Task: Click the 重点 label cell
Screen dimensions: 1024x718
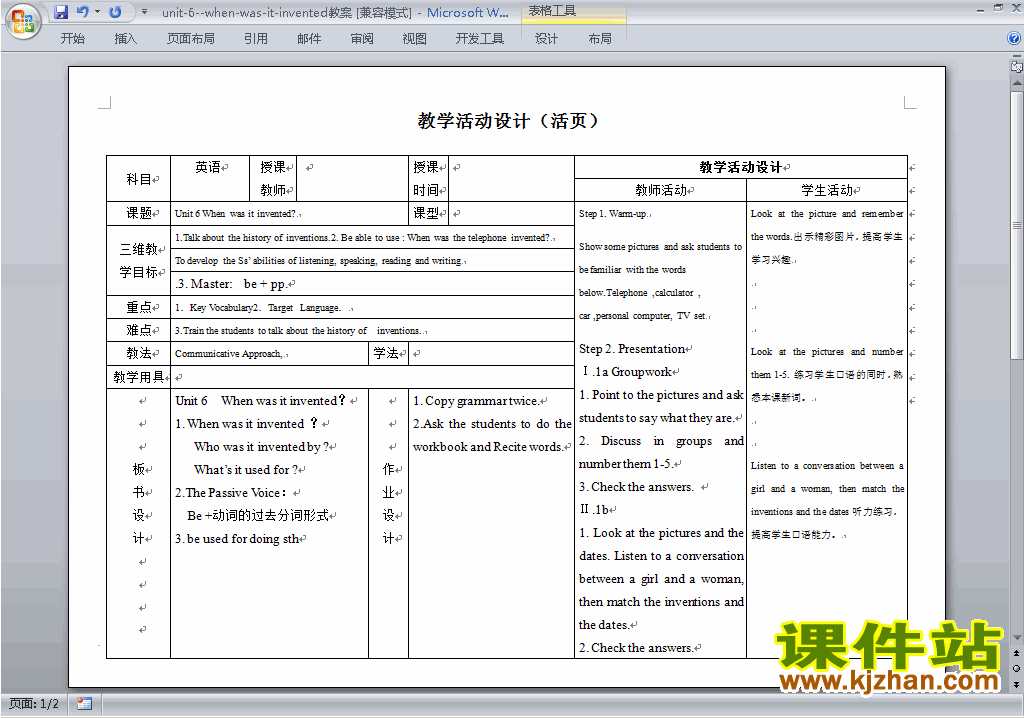Action: pos(138,307)
